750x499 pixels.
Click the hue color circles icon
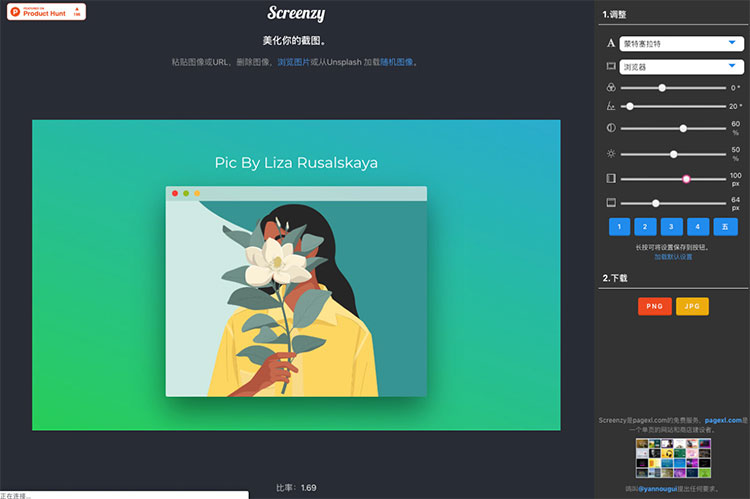611,88
